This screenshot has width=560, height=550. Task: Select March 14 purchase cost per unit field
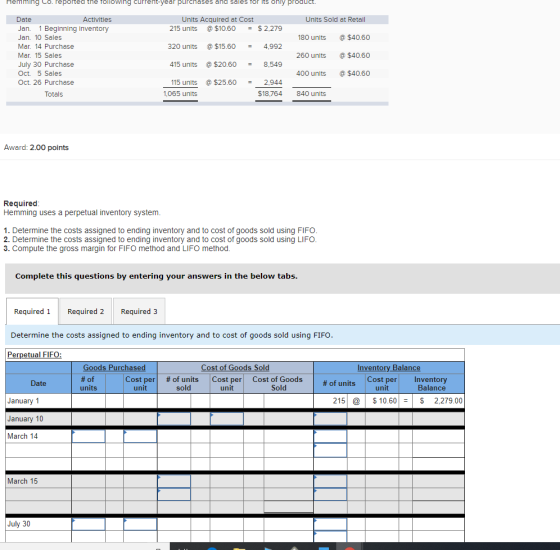(x=140, y=436)
